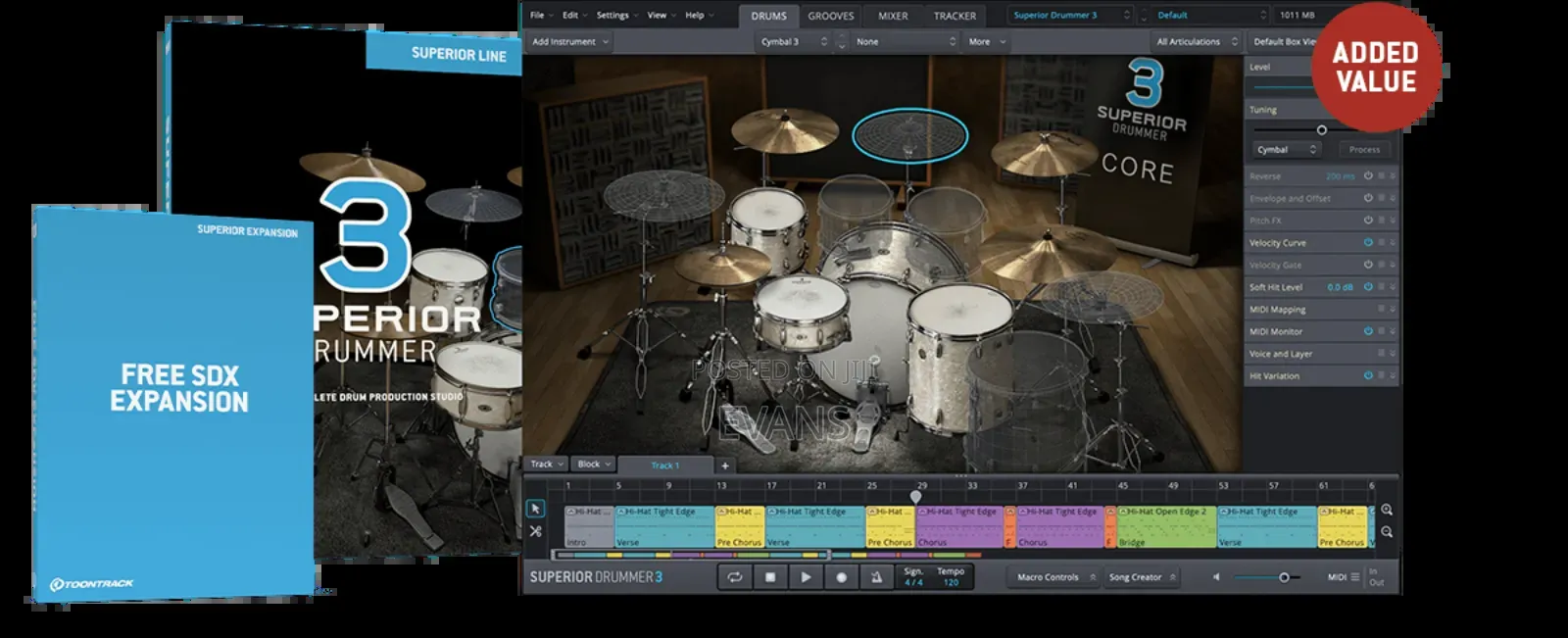Disable Soft Hit Level power toggle
This screenshot has width=1568, height=638.
coord(1368,287)
